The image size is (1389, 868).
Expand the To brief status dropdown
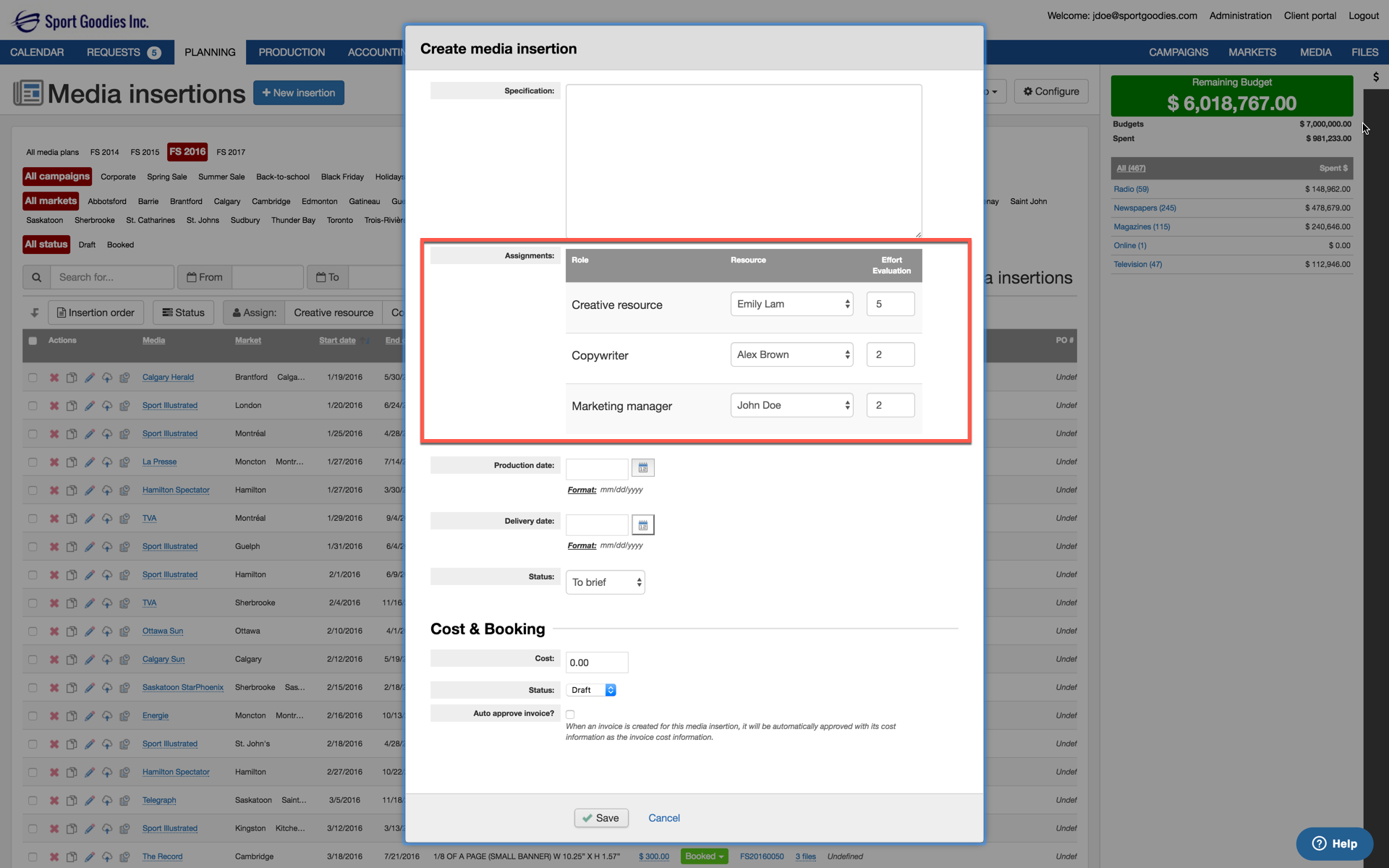[x=605, y=582]
